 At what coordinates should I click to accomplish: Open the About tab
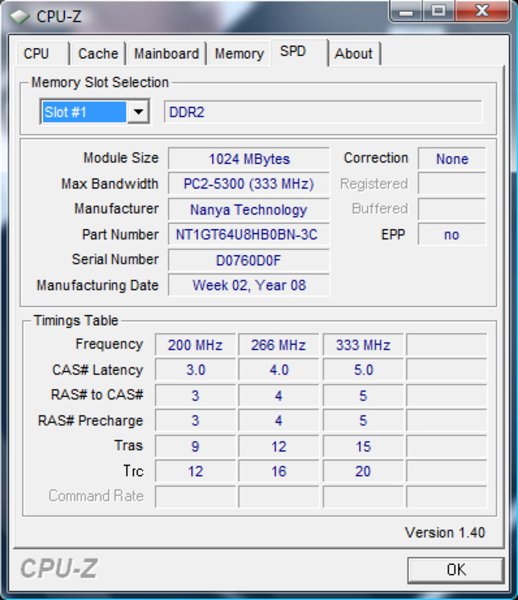coord(354,53)
